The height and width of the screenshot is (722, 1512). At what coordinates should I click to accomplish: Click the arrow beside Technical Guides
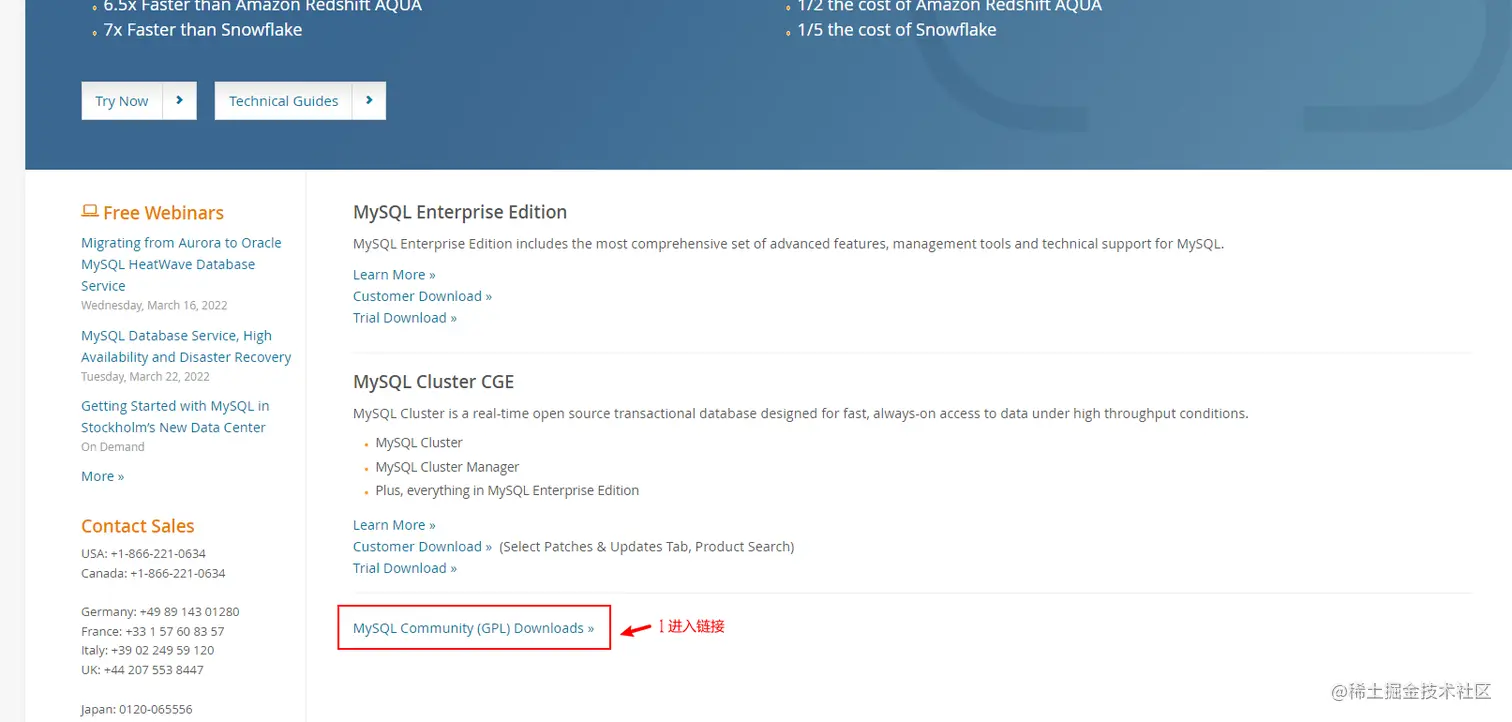pyautogui.click(x=369, y=101)
